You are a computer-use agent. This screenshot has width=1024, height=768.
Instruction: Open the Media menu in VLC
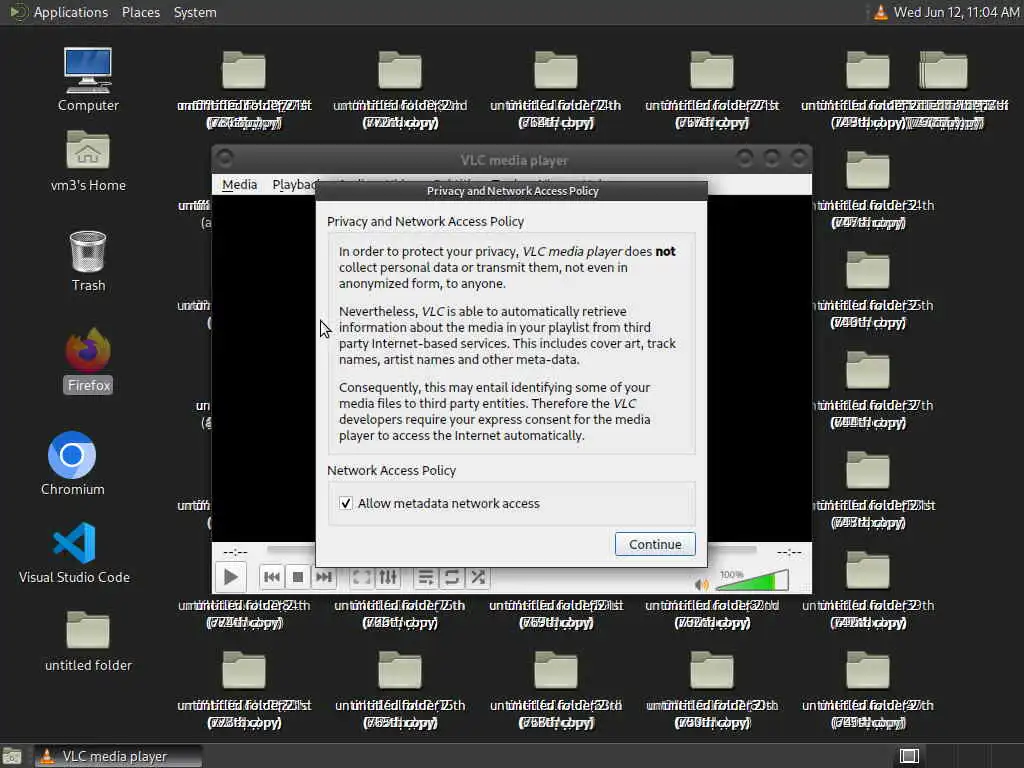point(239,185)
